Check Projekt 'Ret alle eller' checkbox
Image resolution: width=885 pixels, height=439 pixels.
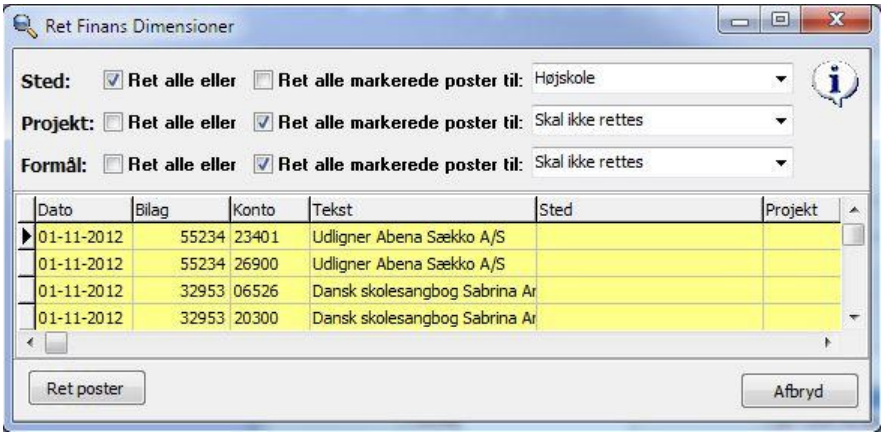113,122
